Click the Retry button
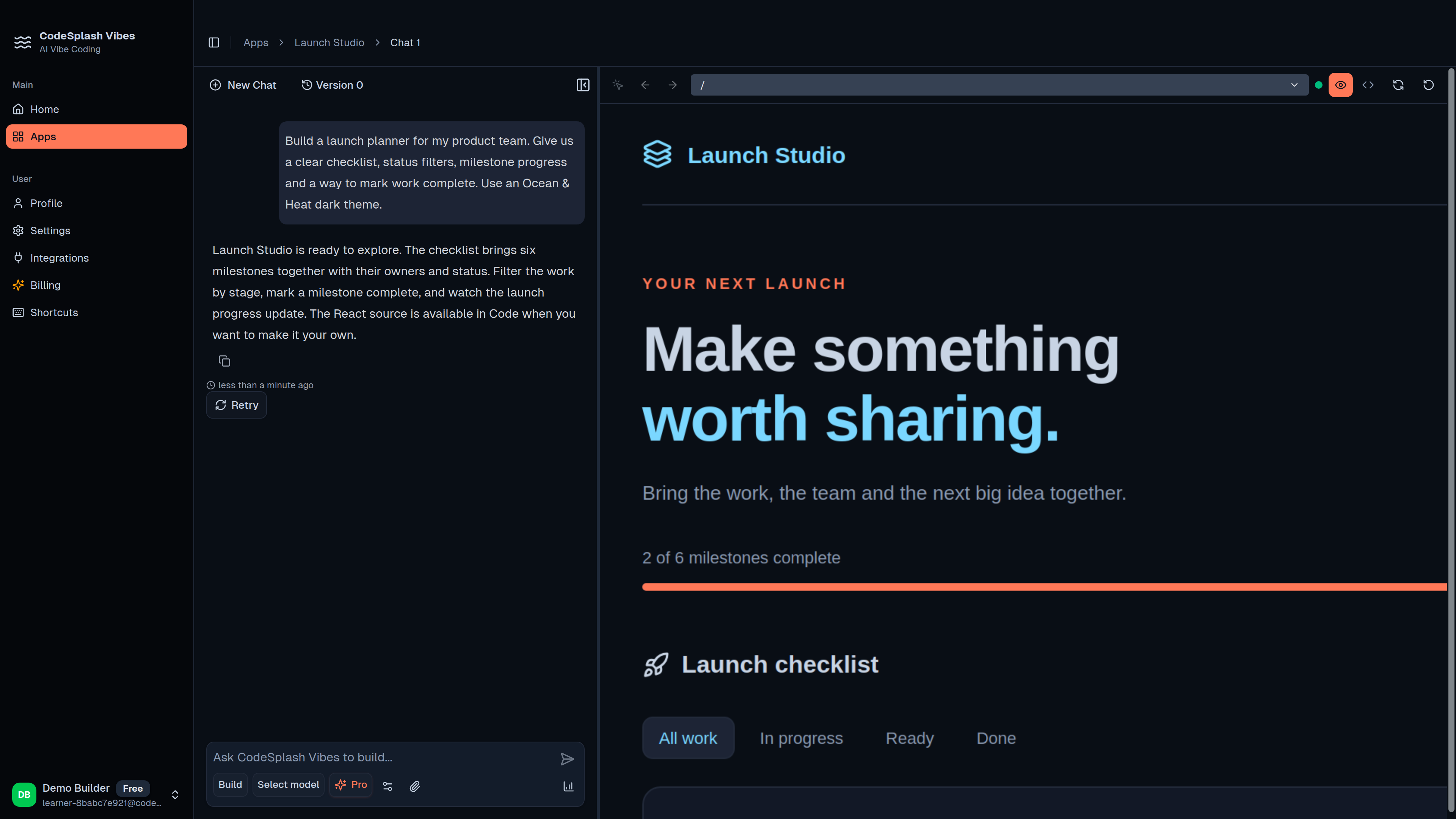 tap(236, 405)
